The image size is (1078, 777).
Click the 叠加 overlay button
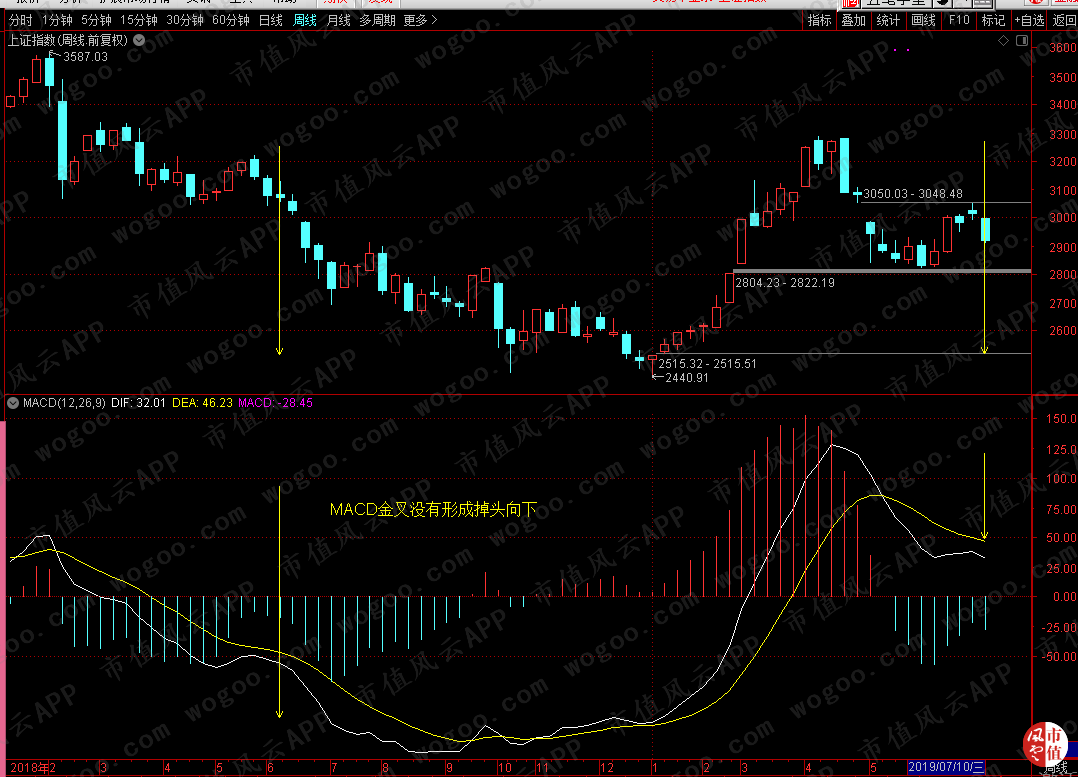click(854, 21)
